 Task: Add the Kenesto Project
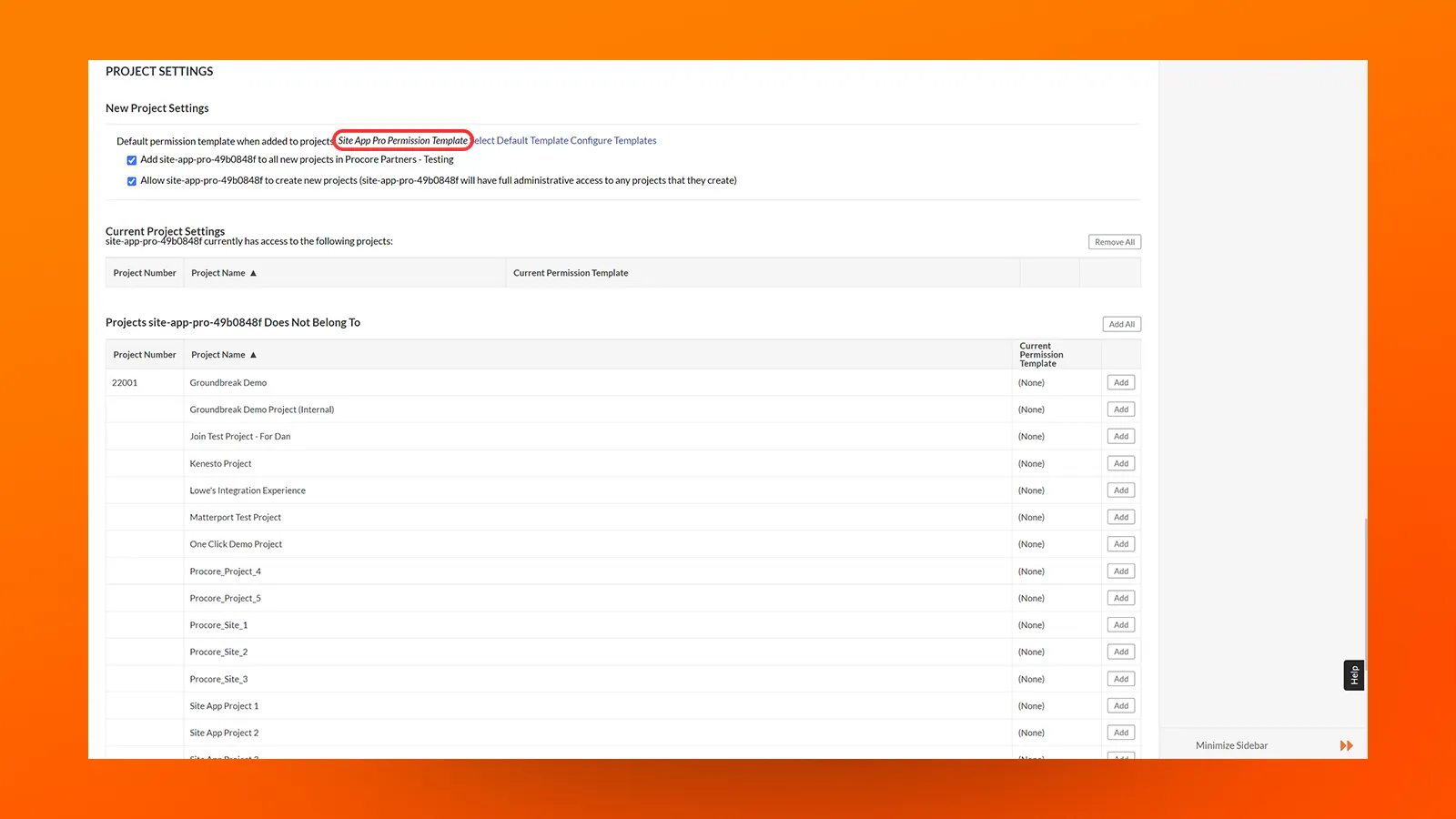coord(1120,462)
